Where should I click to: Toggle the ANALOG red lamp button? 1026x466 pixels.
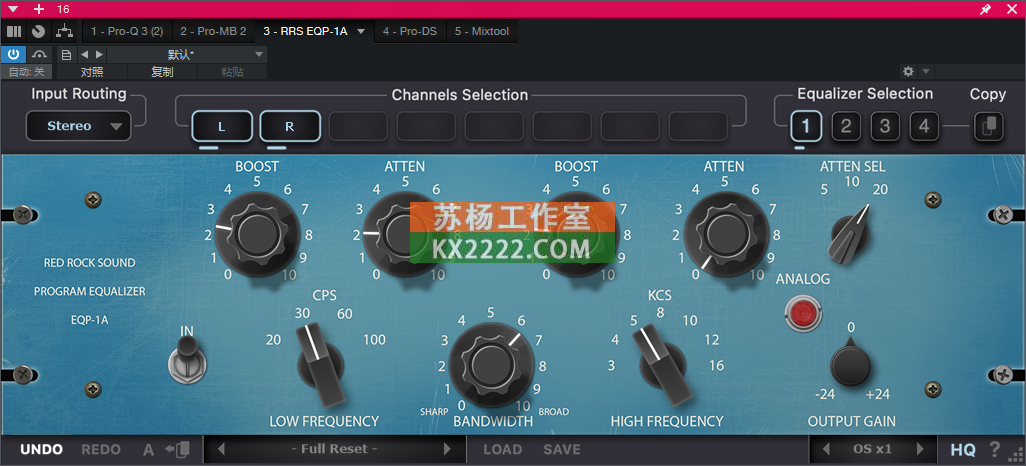click(802, 312)
